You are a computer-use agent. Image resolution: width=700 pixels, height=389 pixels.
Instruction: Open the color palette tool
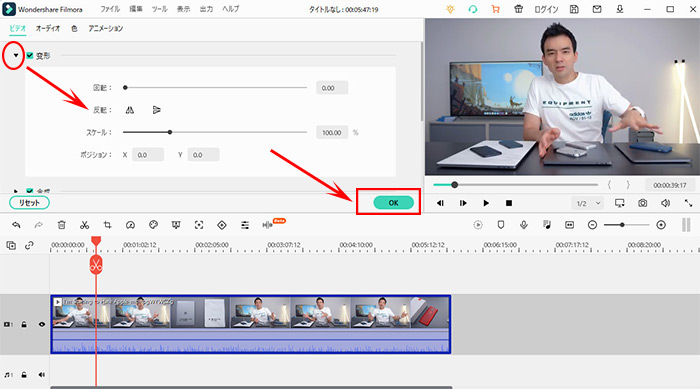[x=153, y=225]
